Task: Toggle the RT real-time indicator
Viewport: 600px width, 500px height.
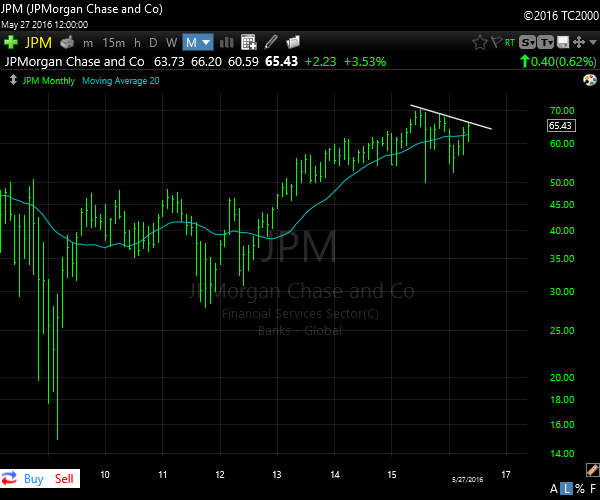Action: click(510, 42)
